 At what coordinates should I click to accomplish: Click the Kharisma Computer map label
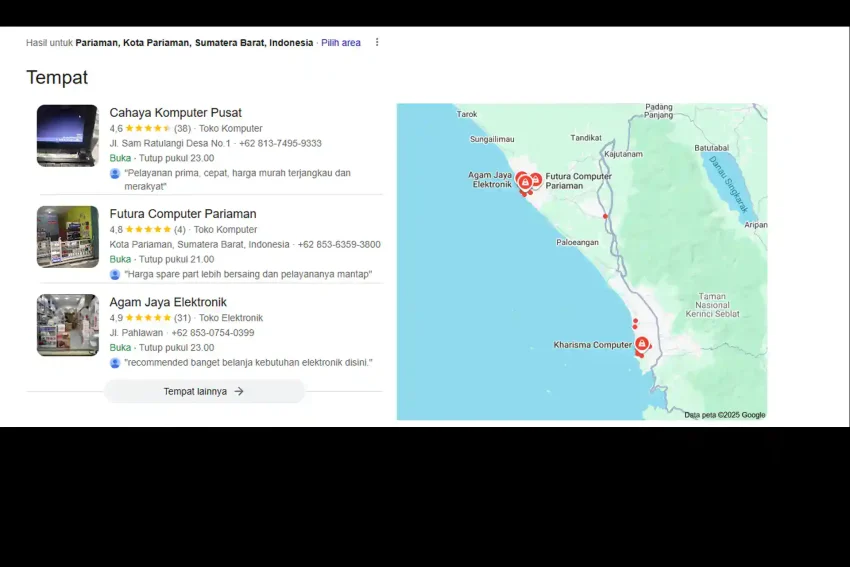(593, 345)
